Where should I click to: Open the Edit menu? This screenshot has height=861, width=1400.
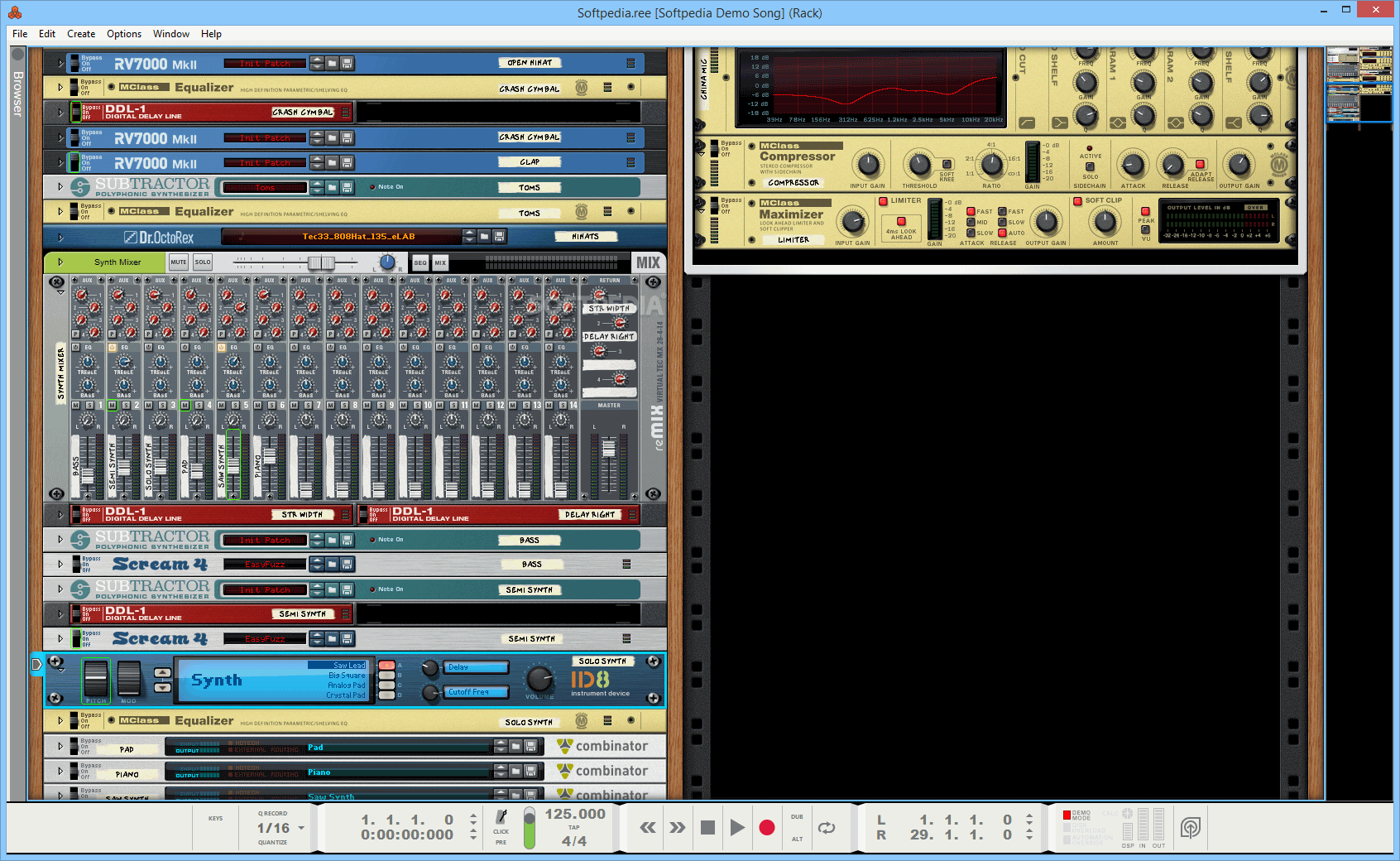click(x=47, y=34)
